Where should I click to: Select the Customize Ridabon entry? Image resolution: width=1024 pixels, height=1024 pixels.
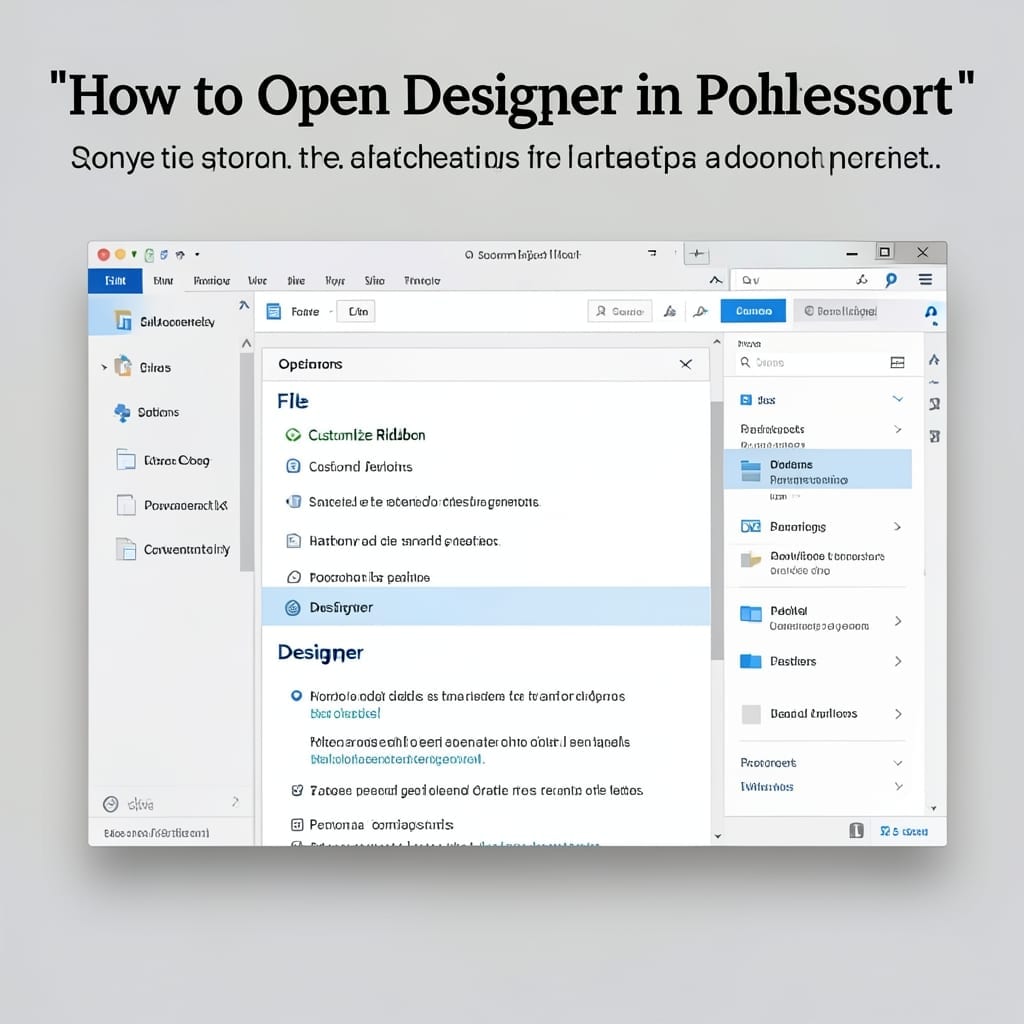click(366, 435)
